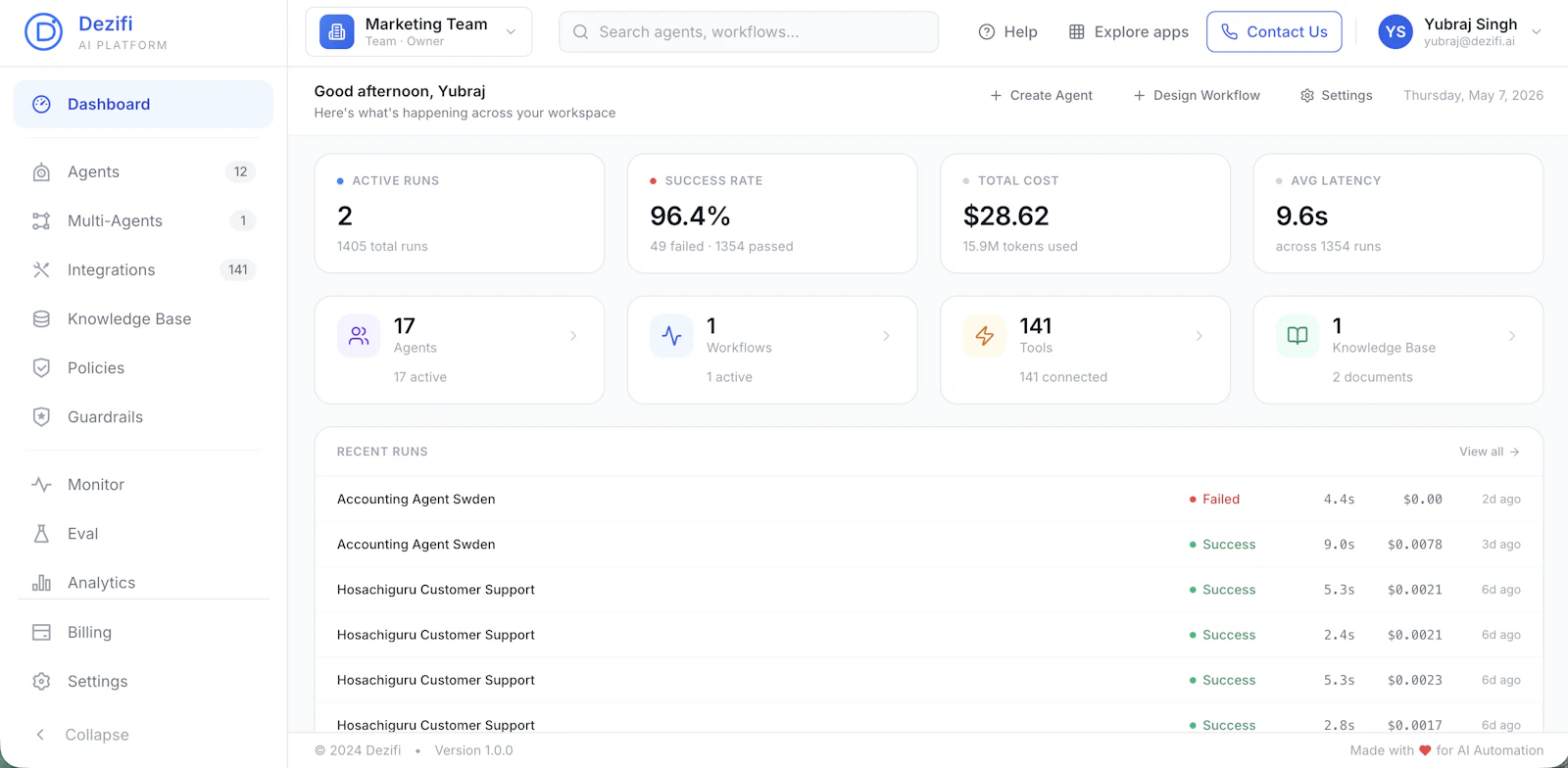The image size is (1568, 768).
Task: Click View all recent runs
Action: pyautogui.click(x=1490, y=452)
